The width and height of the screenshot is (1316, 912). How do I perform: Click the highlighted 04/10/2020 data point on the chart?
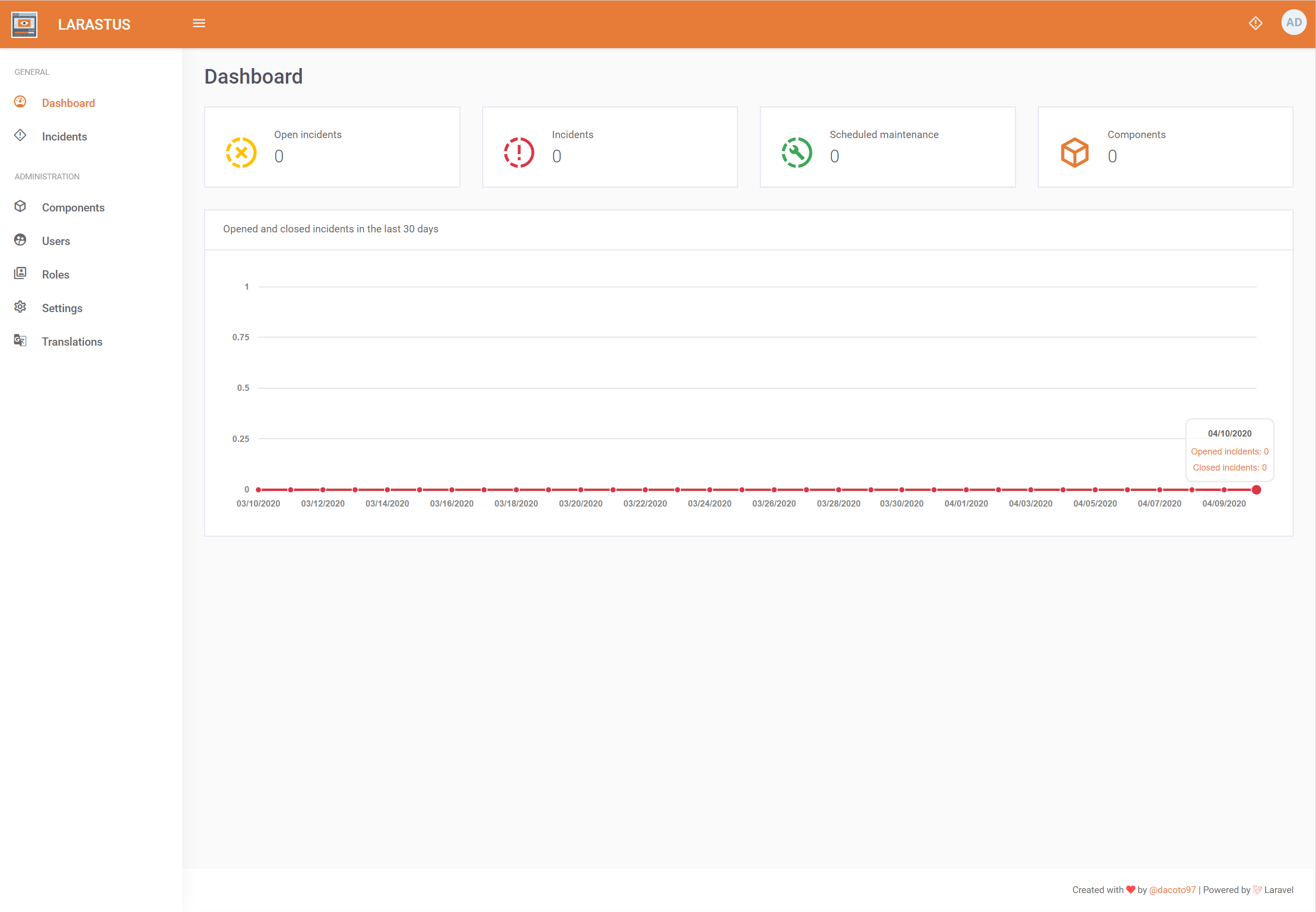[1257, 489]
